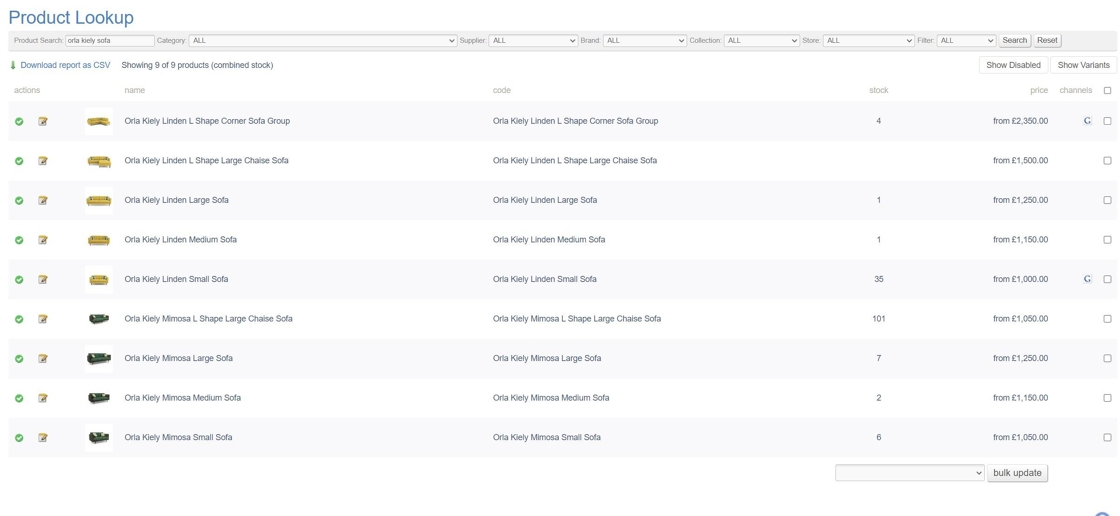The image size is (1120, 516).
Task: Click the green download arrow icon
Action: (13, 65)
